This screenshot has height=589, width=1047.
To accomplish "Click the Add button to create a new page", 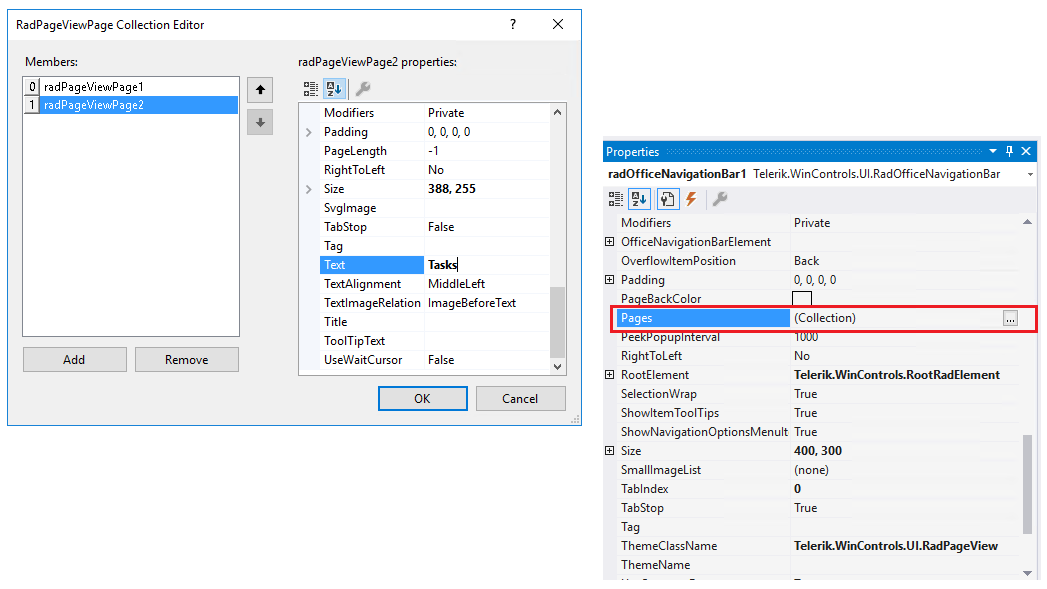I will pyautogui.click(x=74, y=359).
